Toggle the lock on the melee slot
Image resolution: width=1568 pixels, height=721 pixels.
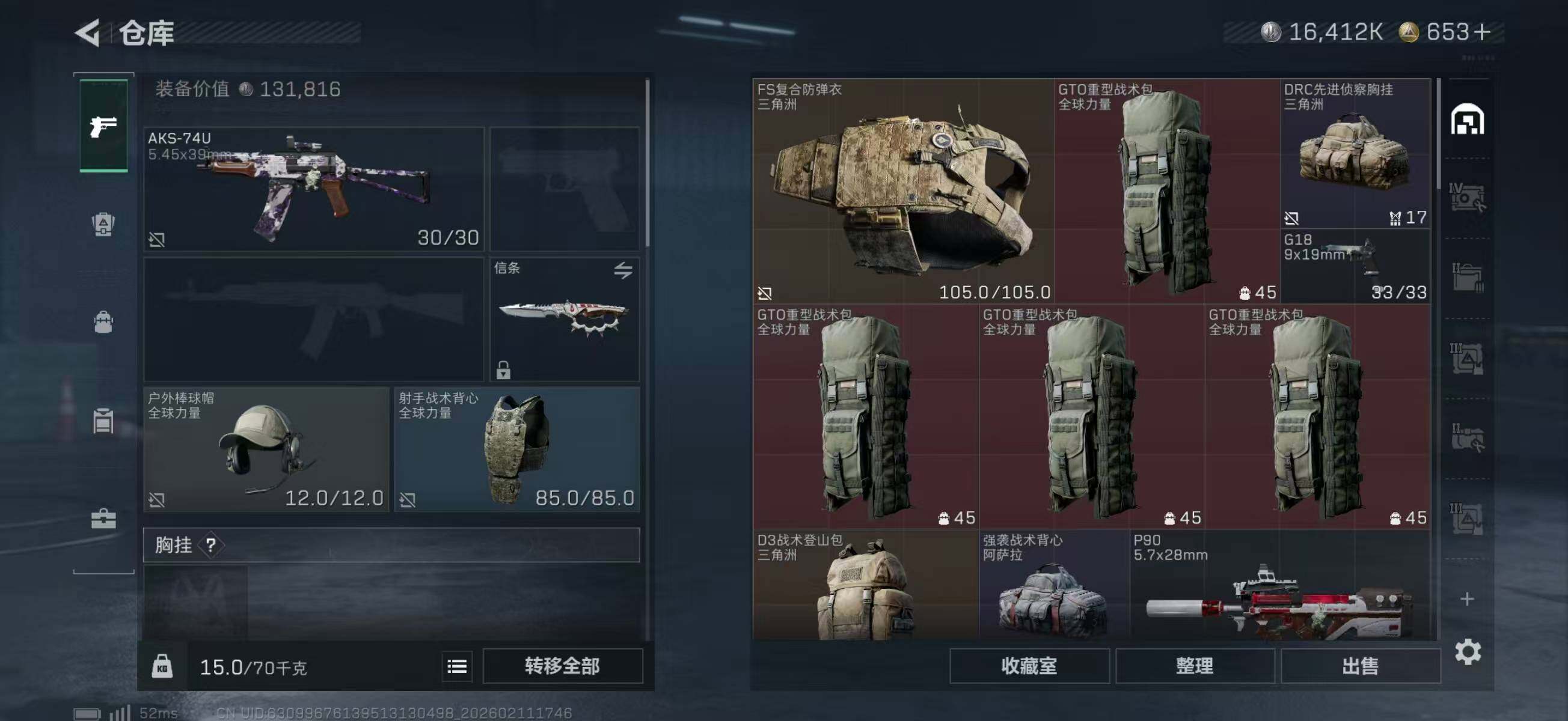[x=503, y=370]
